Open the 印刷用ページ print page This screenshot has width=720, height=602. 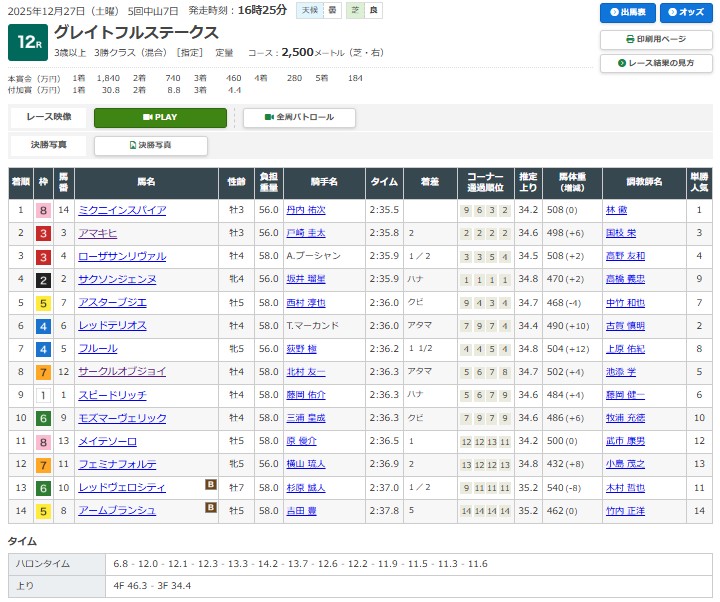pos(655,39)
